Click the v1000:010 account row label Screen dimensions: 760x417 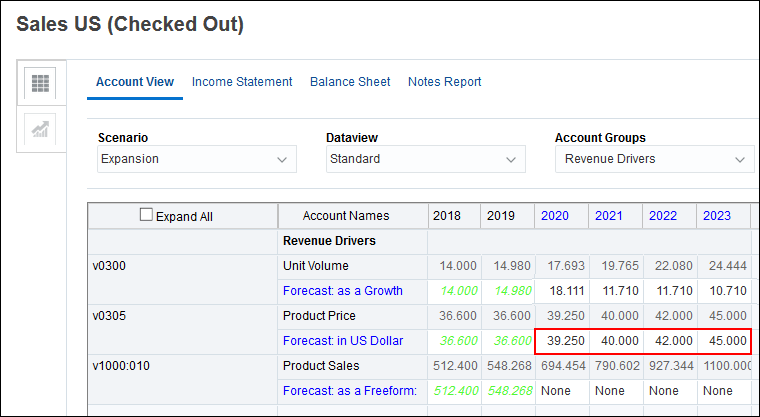121,366
